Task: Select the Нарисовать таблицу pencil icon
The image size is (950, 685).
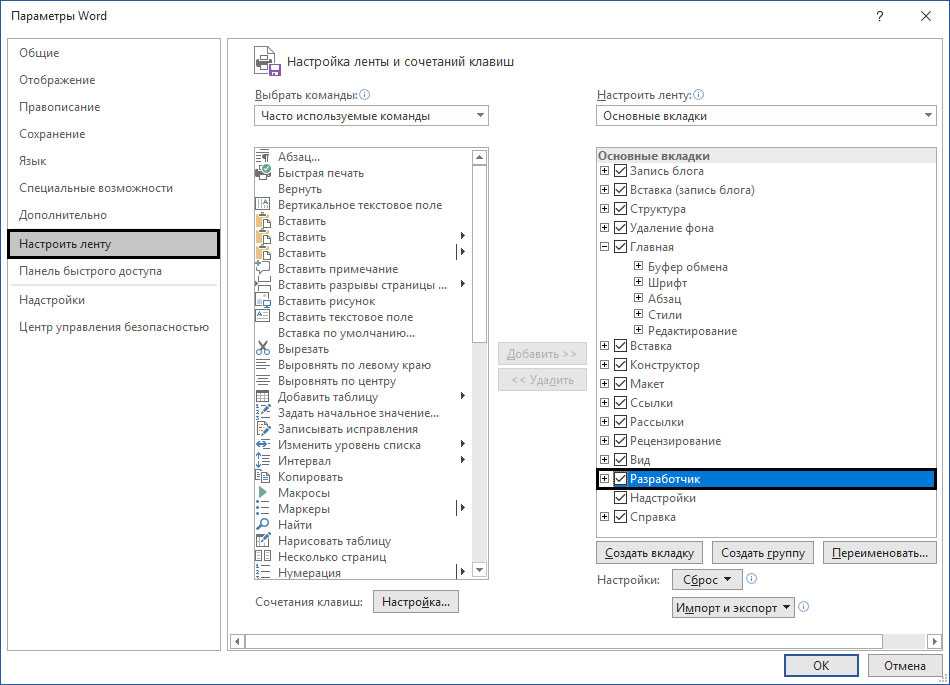Action: pos(263,541)
